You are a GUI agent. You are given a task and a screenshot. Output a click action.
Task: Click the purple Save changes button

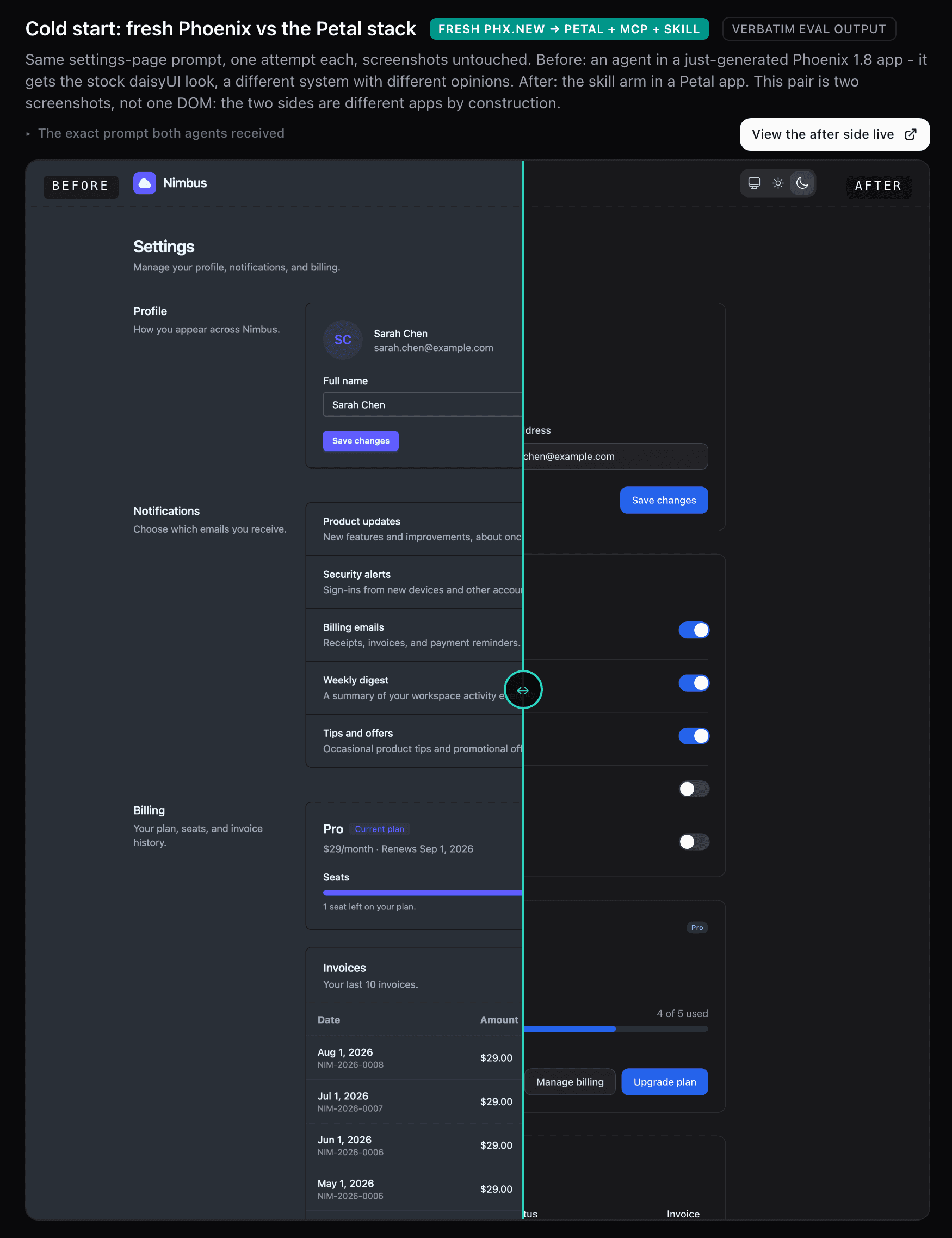[360, 441]
